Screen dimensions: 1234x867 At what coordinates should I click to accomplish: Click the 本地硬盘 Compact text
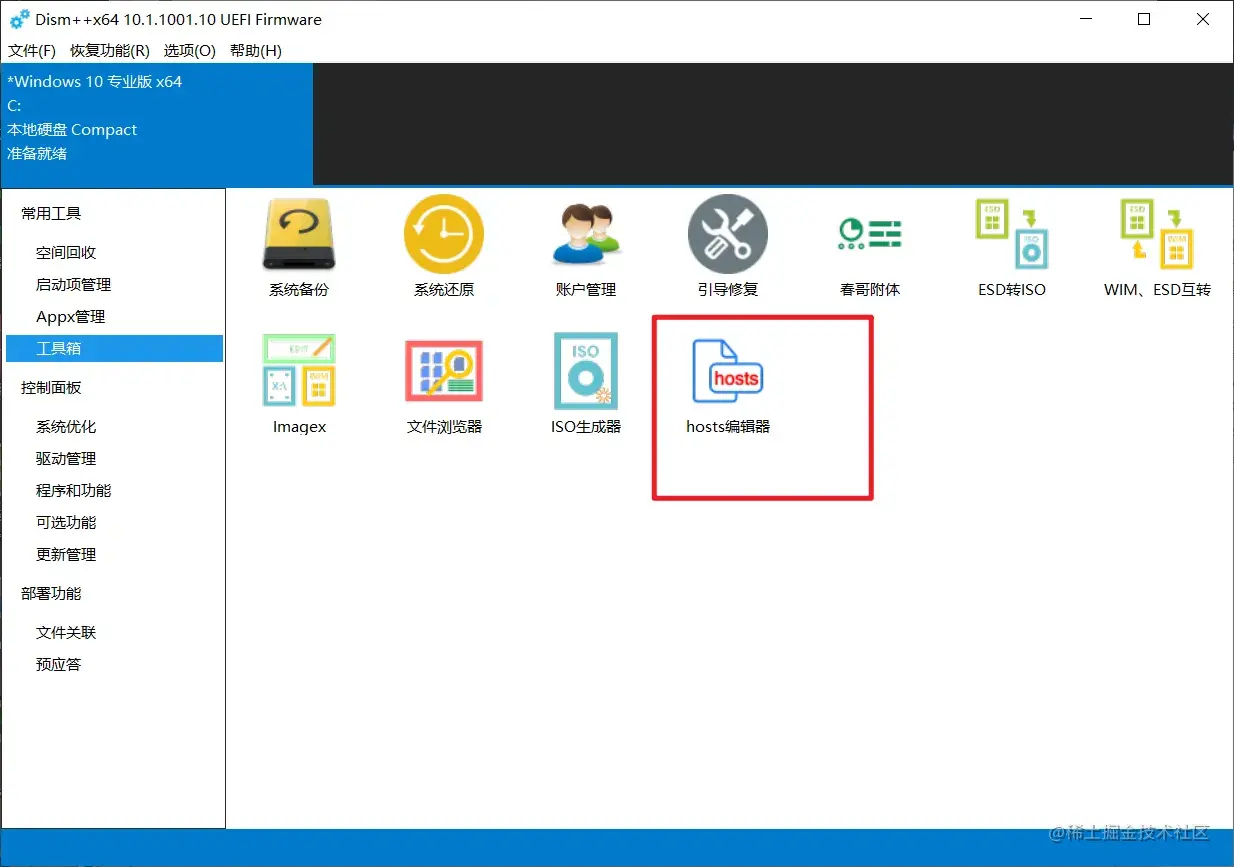tap(72, 130)
